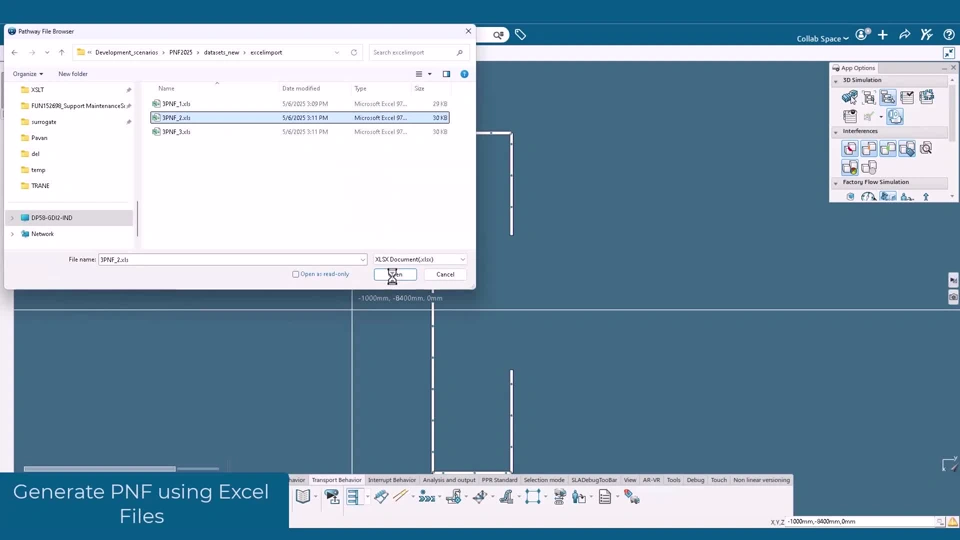Open the XLSX Document file type dropdown
This screenshot has width=960, height=540.
coord(420,260)
